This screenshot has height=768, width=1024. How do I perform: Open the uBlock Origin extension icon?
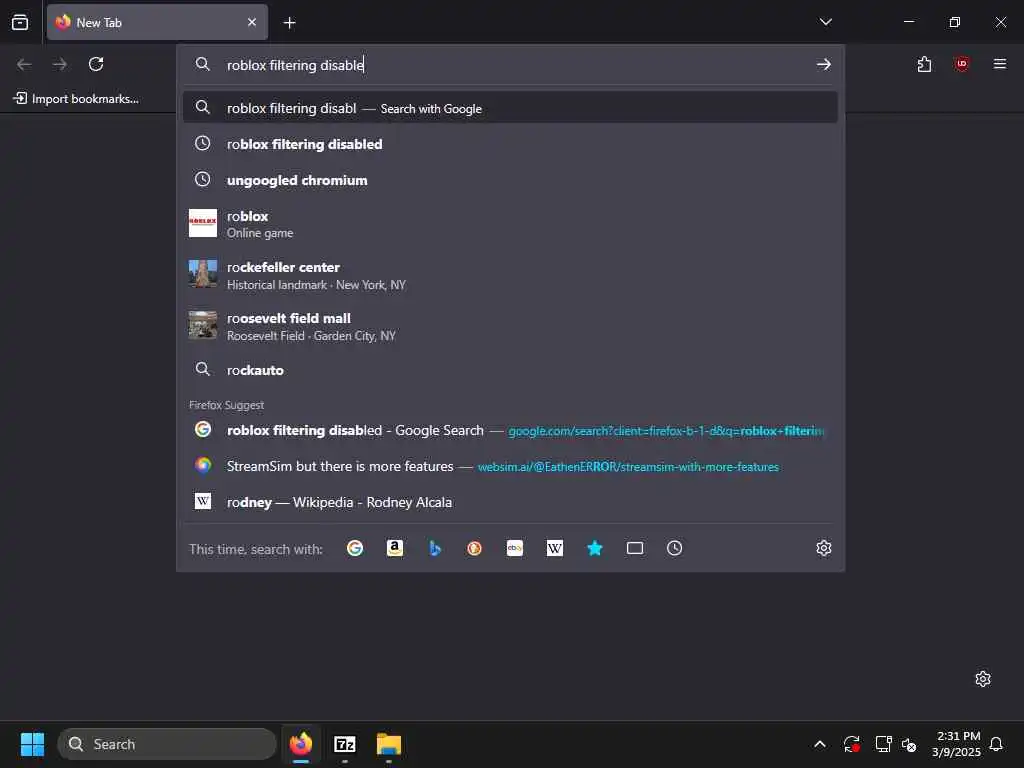961,64
